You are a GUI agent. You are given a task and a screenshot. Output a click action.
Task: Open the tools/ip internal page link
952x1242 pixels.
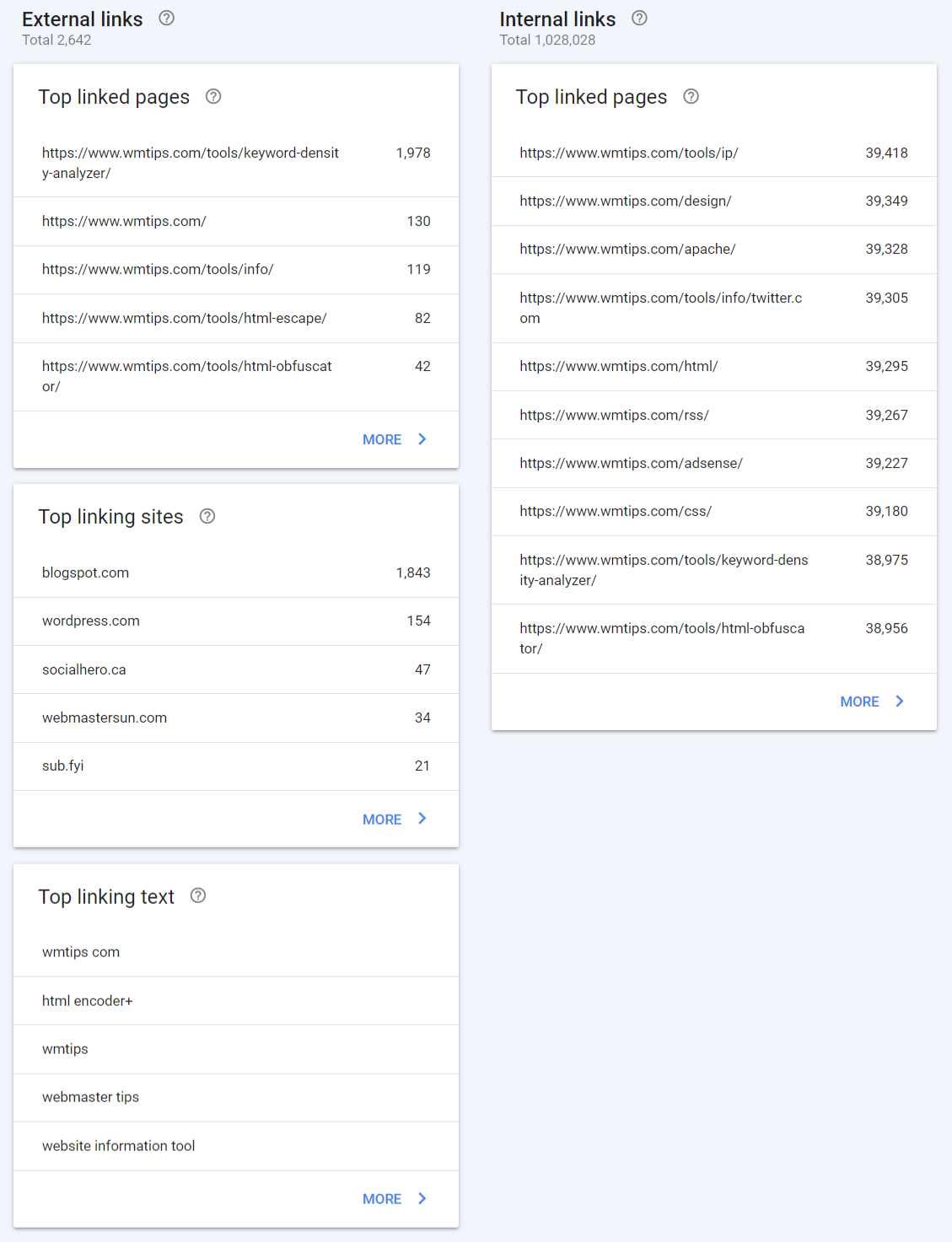(x=629, y=153)
